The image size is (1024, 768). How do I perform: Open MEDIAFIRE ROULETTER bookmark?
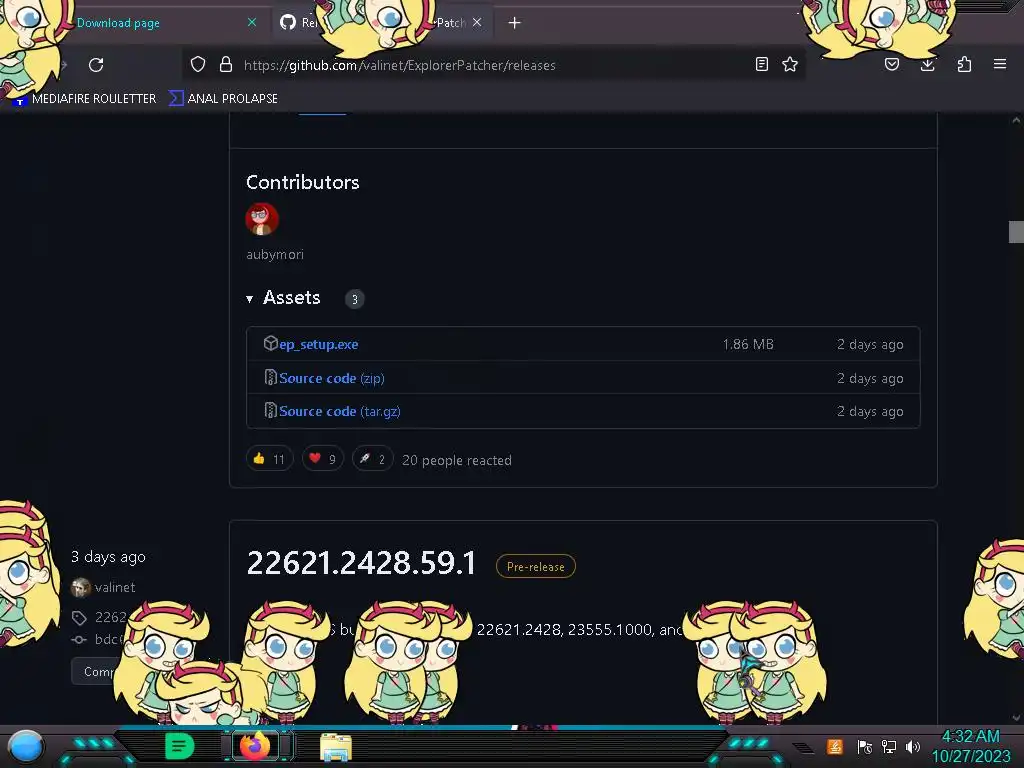85,99
